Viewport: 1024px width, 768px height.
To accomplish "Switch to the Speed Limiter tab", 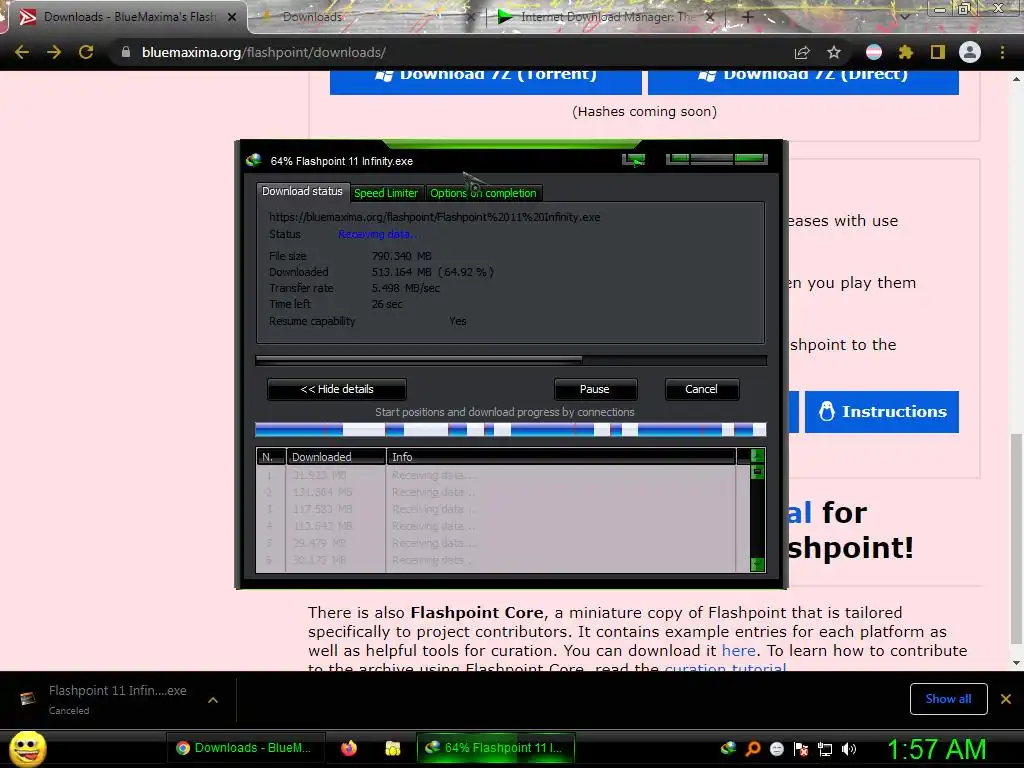I will click(386, 193).
